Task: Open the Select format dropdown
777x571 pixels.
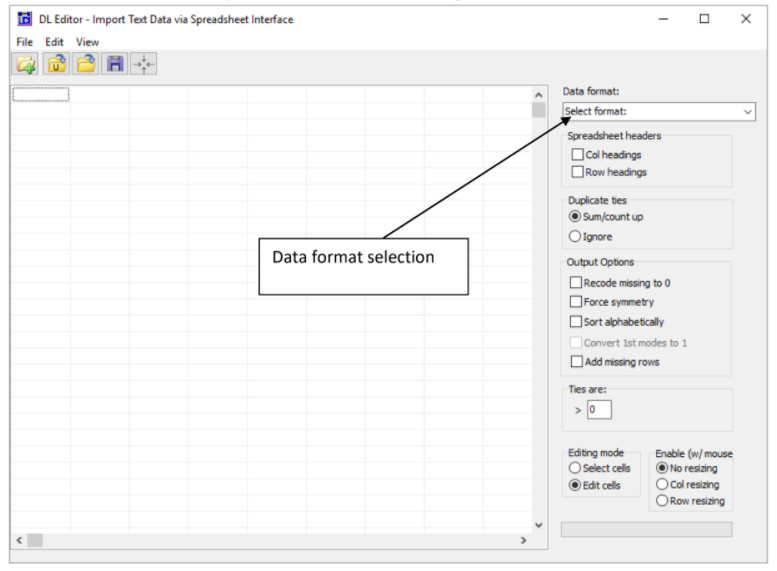Action: pos(659,112)
